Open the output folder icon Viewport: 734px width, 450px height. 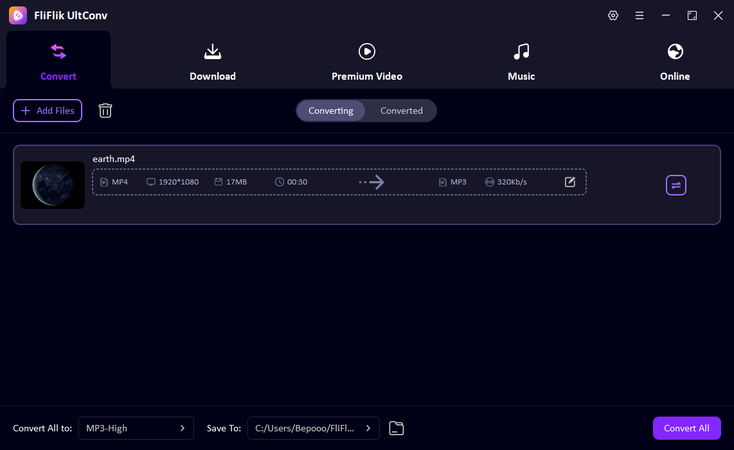click(x=396, y=428)
